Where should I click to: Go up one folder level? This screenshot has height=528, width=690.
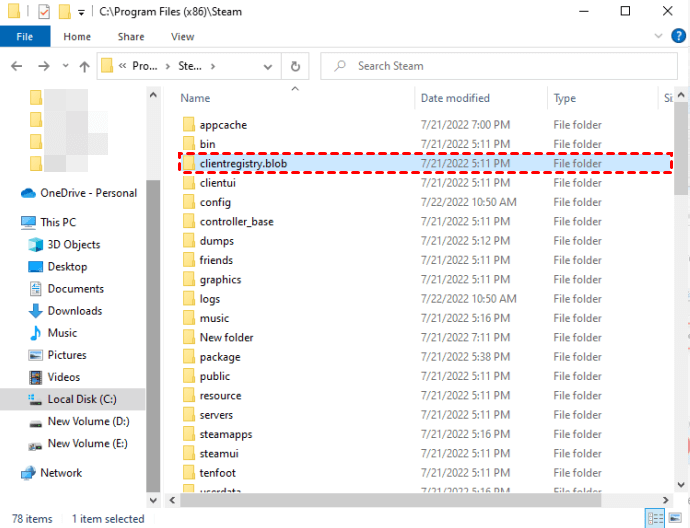click(x=84, y=66)
